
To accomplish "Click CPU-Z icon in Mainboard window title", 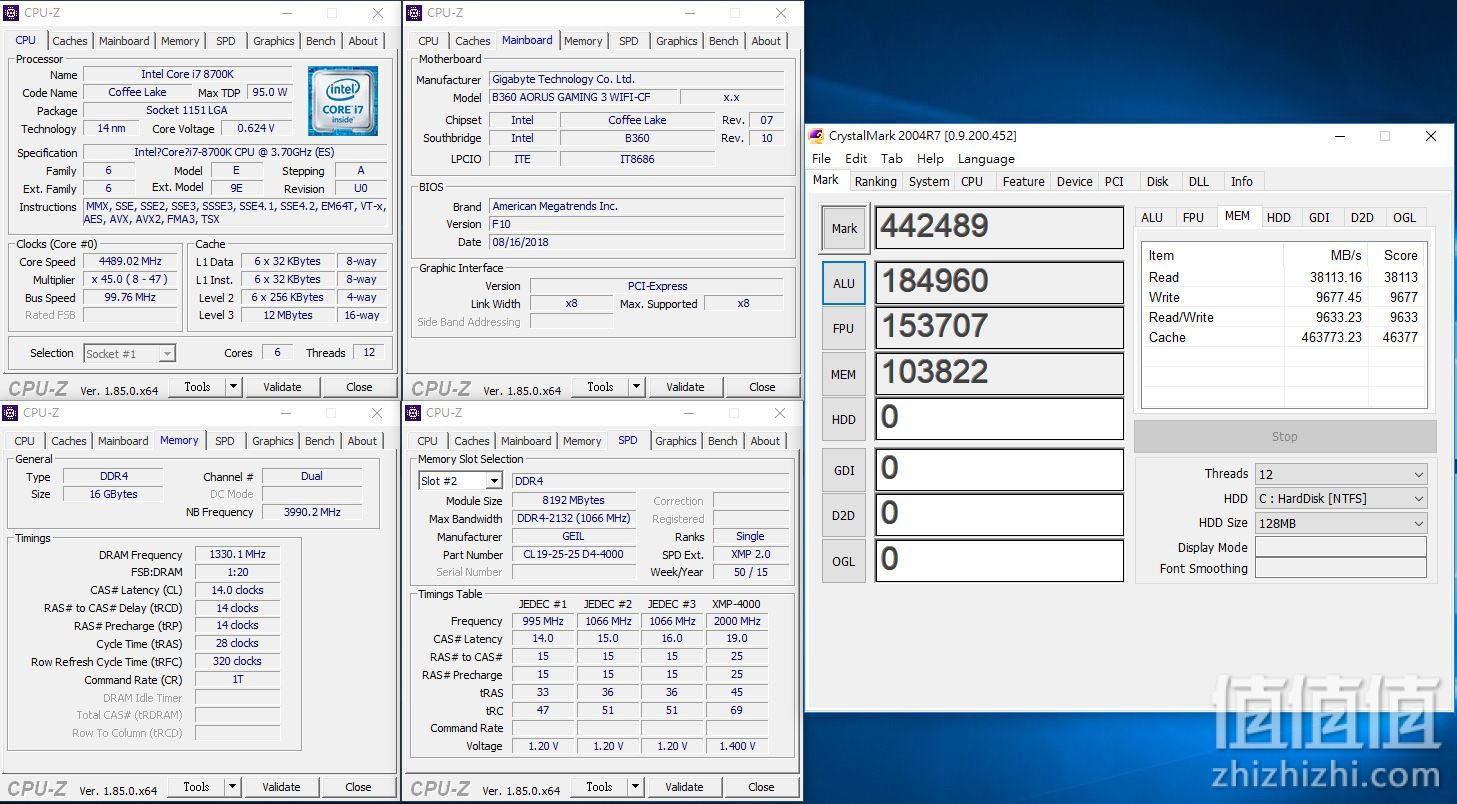I will click(x=414, y=13).
